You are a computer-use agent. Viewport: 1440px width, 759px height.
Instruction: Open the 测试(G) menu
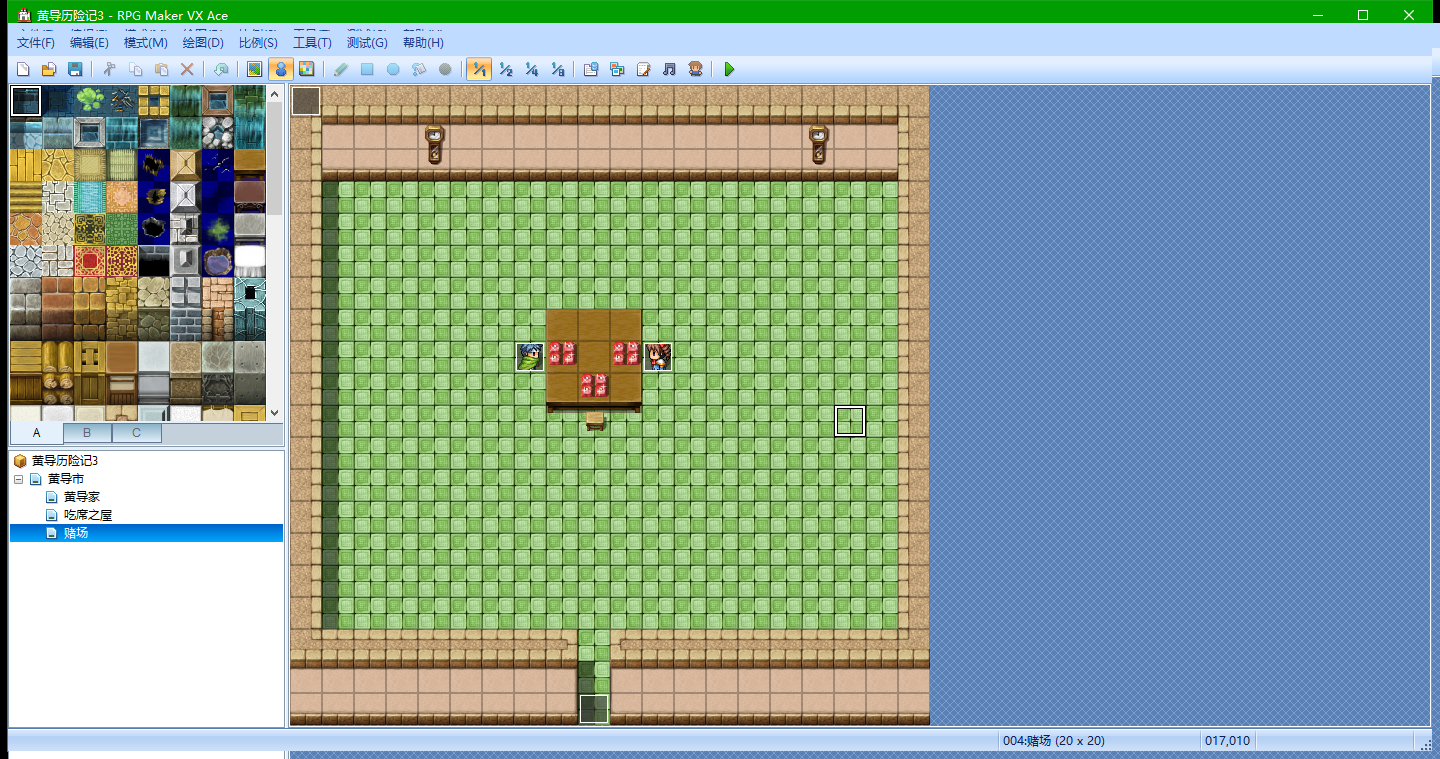tap(367, 43)
